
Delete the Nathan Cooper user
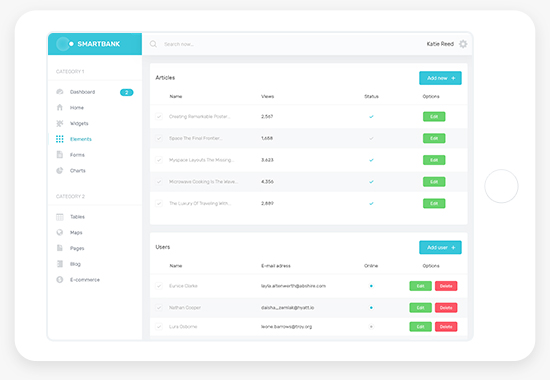[446, 308]
